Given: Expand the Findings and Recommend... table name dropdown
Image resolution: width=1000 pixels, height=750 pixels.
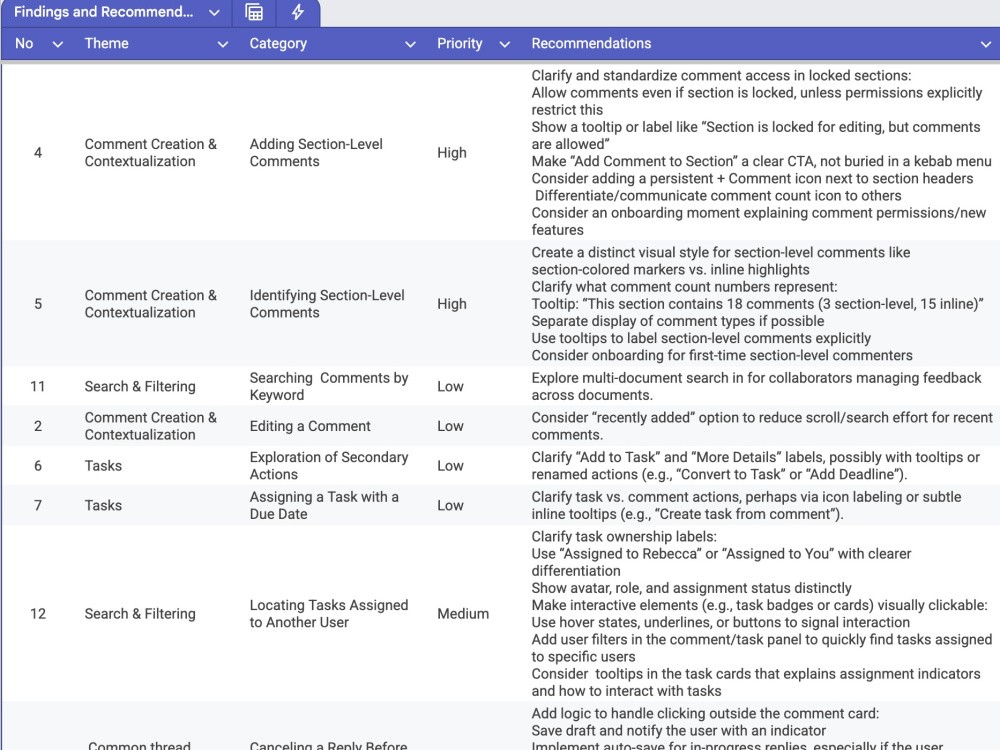Looking at the screenshot, I should [x=214, y=12].
